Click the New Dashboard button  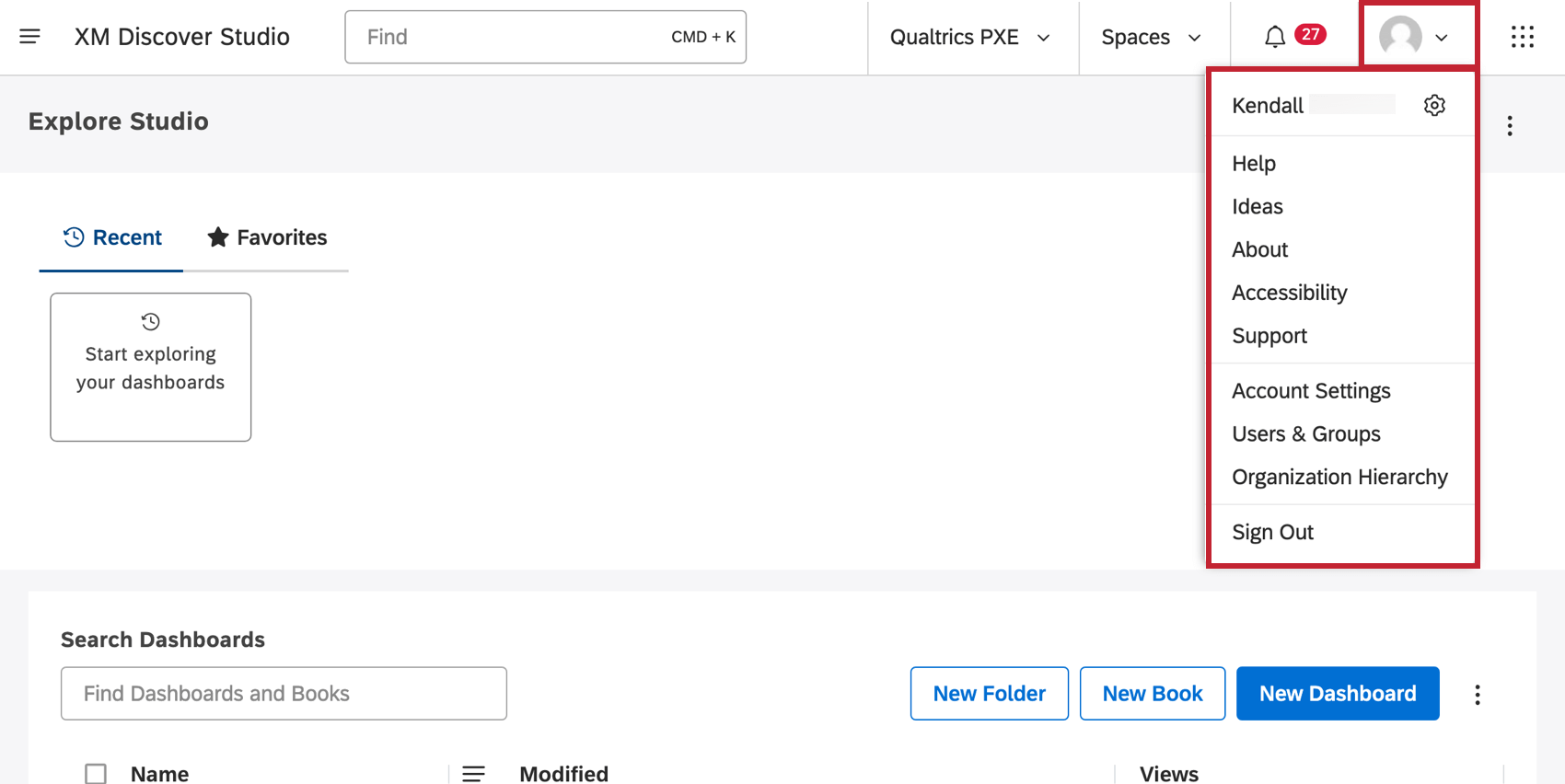point(1338,694)
